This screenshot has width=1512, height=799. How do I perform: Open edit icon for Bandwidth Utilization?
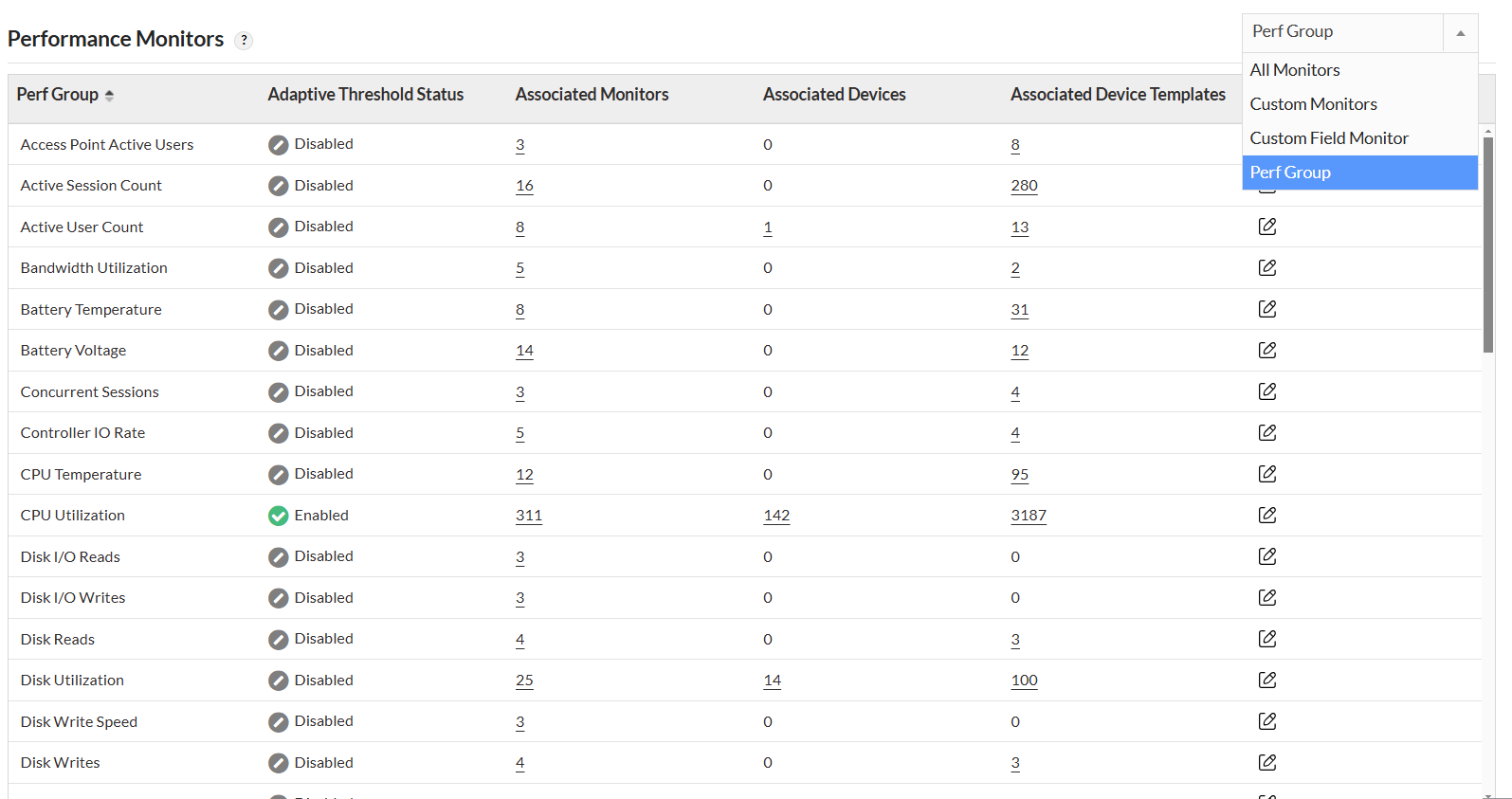[1267, 268]
